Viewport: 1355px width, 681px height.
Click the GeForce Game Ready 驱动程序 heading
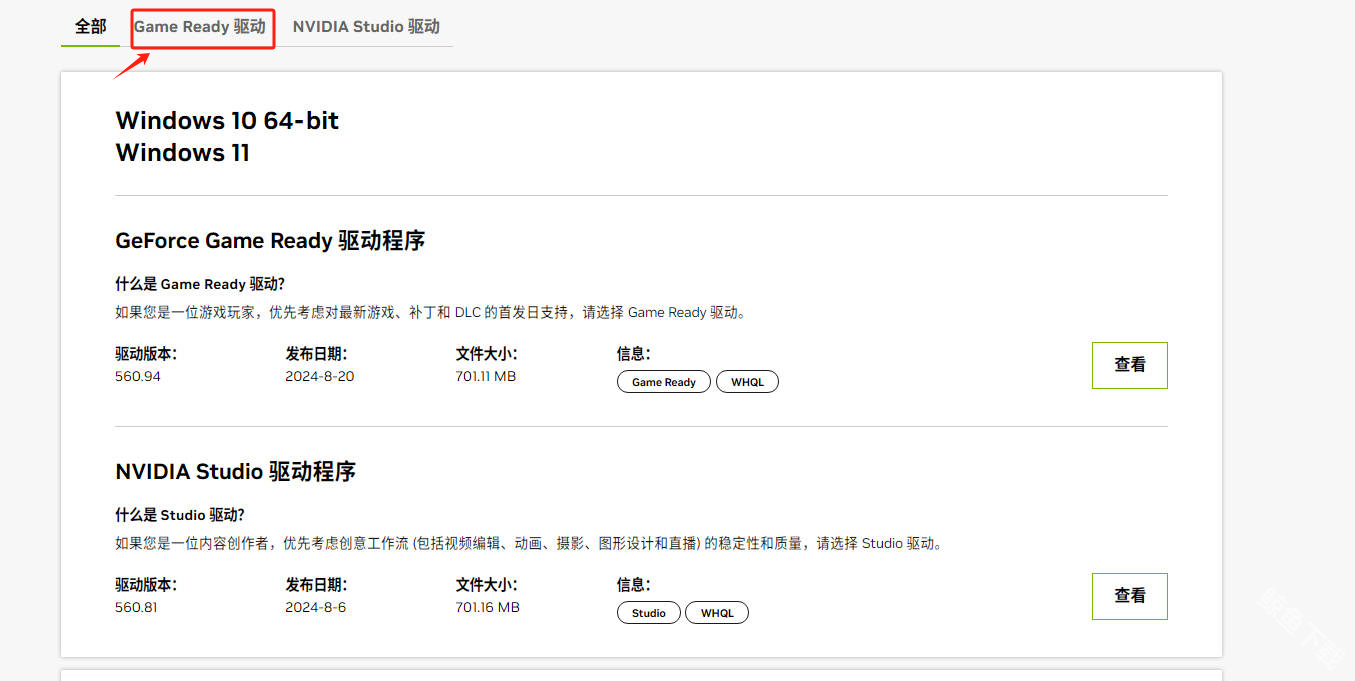[x=270, y=241]
